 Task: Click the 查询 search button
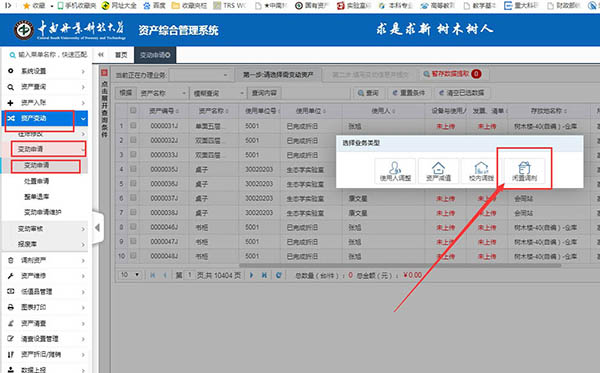[x=368, y=93]
